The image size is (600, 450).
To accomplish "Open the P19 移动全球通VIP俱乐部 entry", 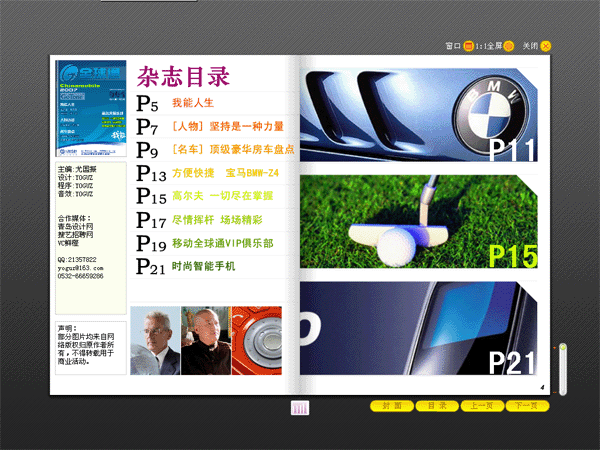I will (x=205, y=243).
